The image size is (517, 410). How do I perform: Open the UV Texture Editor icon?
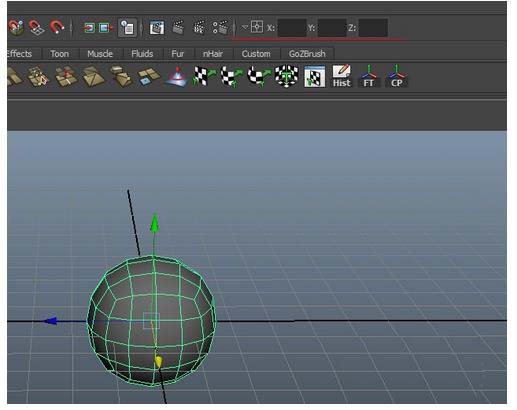pyautogui.click(x=314, y=77)
